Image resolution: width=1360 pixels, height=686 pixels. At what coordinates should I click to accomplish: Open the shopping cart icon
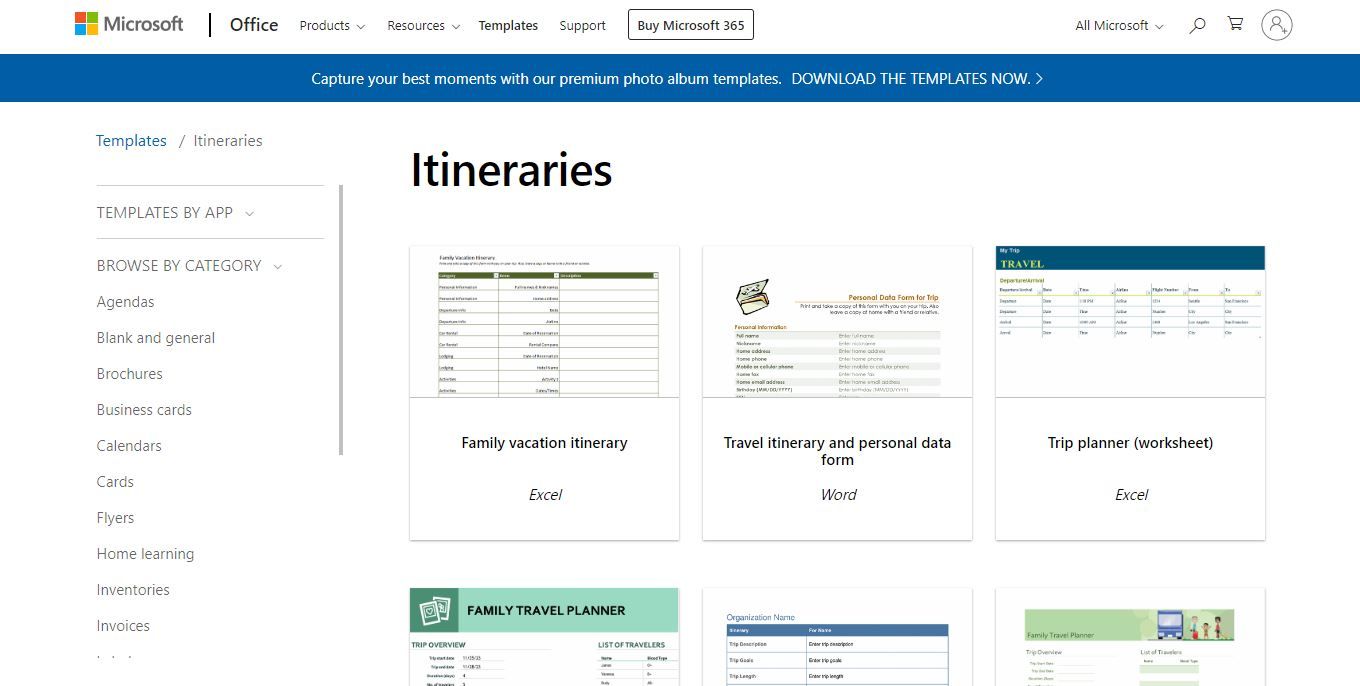coord(1236,24)
